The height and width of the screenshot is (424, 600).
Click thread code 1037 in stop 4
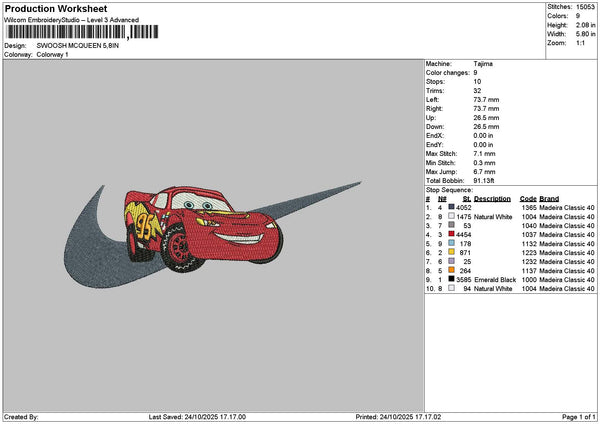click(529, 235)
